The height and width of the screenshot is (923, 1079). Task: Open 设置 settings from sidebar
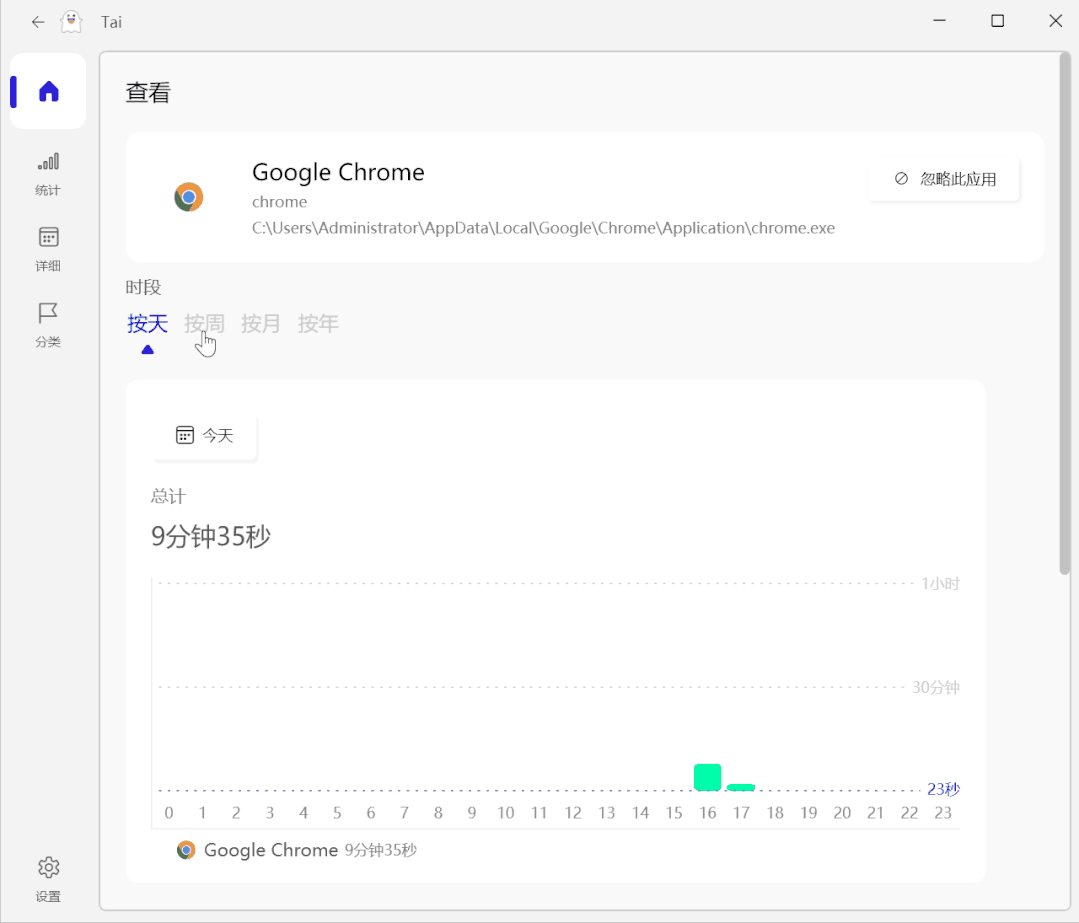tap(48, 878)
